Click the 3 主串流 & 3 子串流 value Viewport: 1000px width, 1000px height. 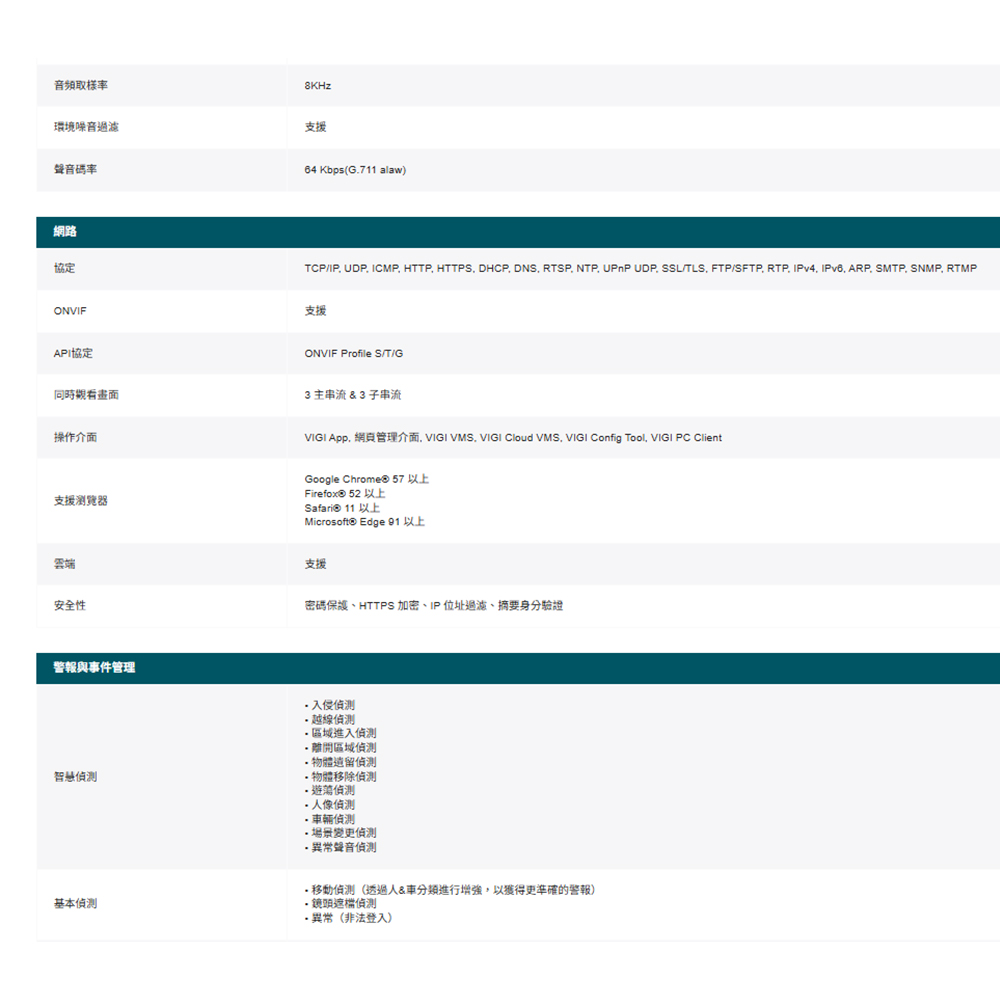[x=352, y=396]
